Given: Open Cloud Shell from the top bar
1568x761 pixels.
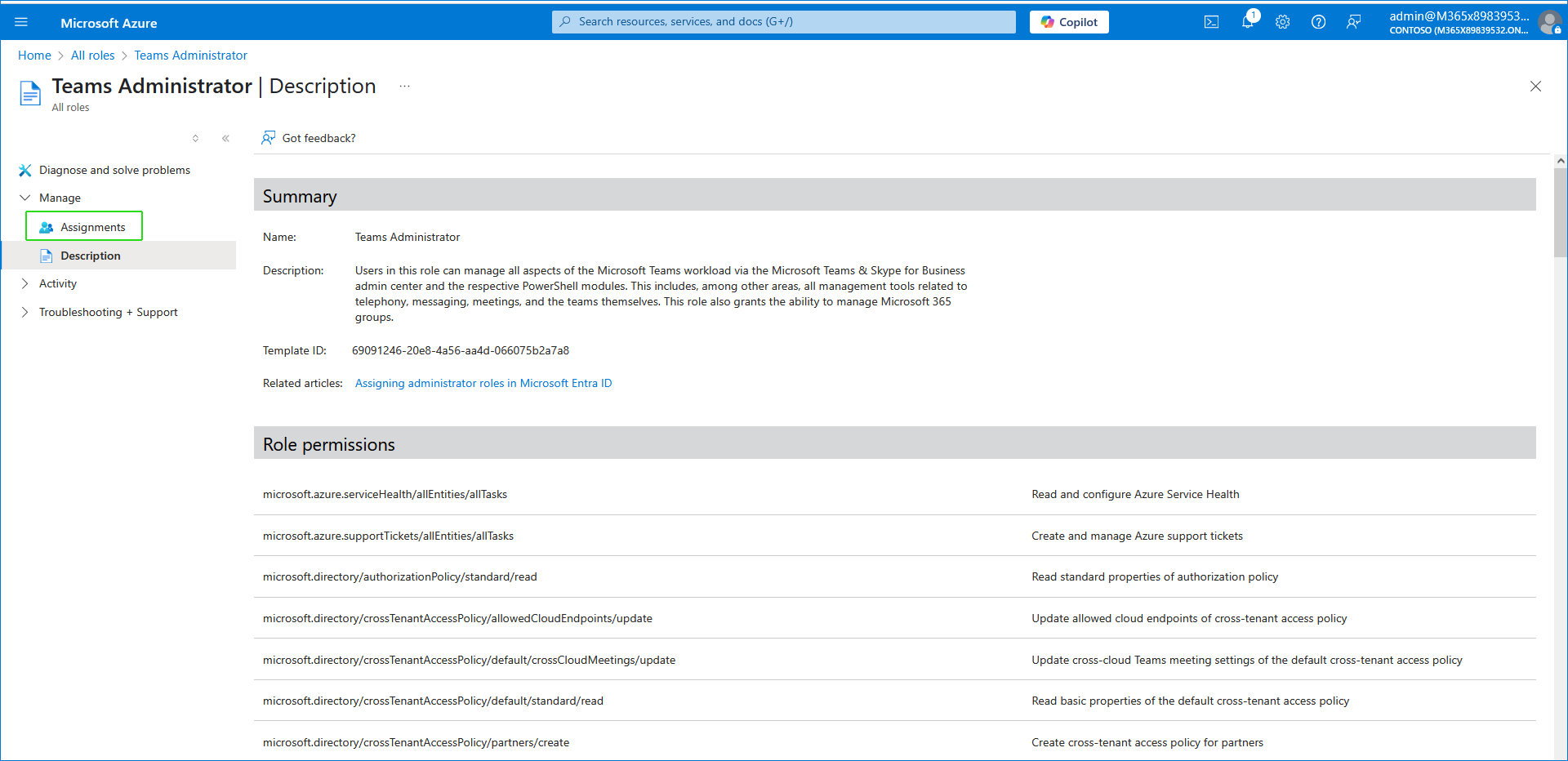Looking at the screenshot, I should 1211,22.
